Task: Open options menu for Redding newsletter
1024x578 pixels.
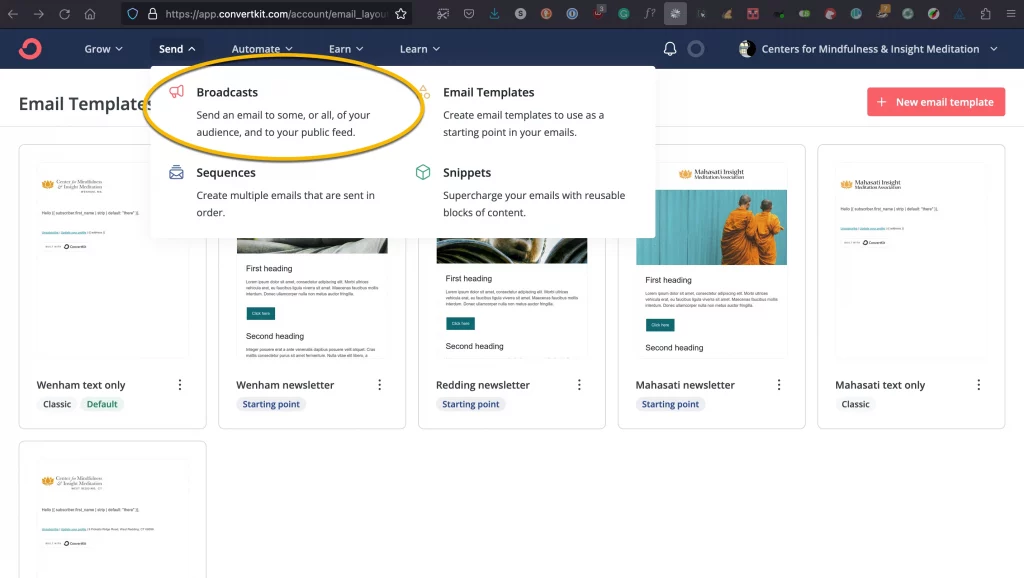Action: click(579, 385)
